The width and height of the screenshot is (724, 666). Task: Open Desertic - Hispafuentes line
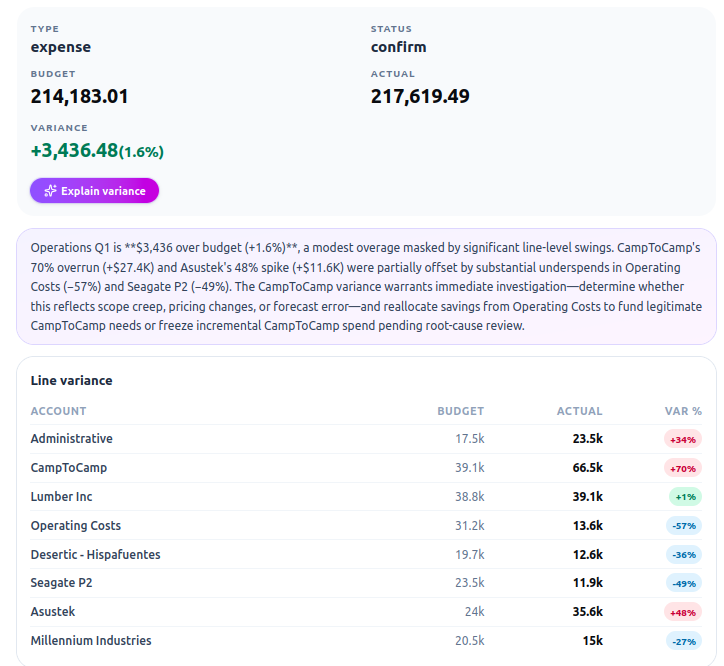[x=366, y=554]
